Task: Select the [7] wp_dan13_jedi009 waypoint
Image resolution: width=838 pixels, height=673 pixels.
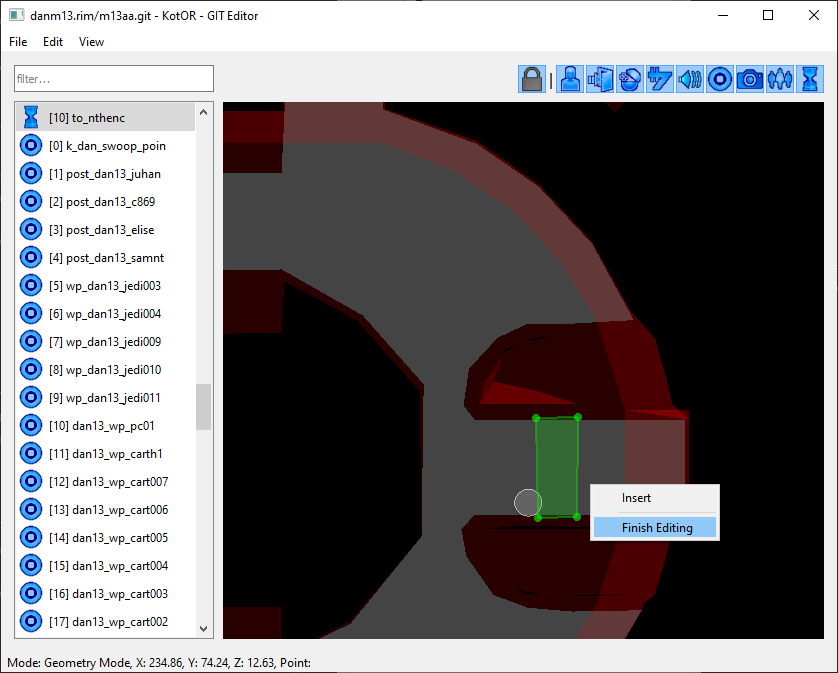Action: pyautogui.click(x=105, y=342)
